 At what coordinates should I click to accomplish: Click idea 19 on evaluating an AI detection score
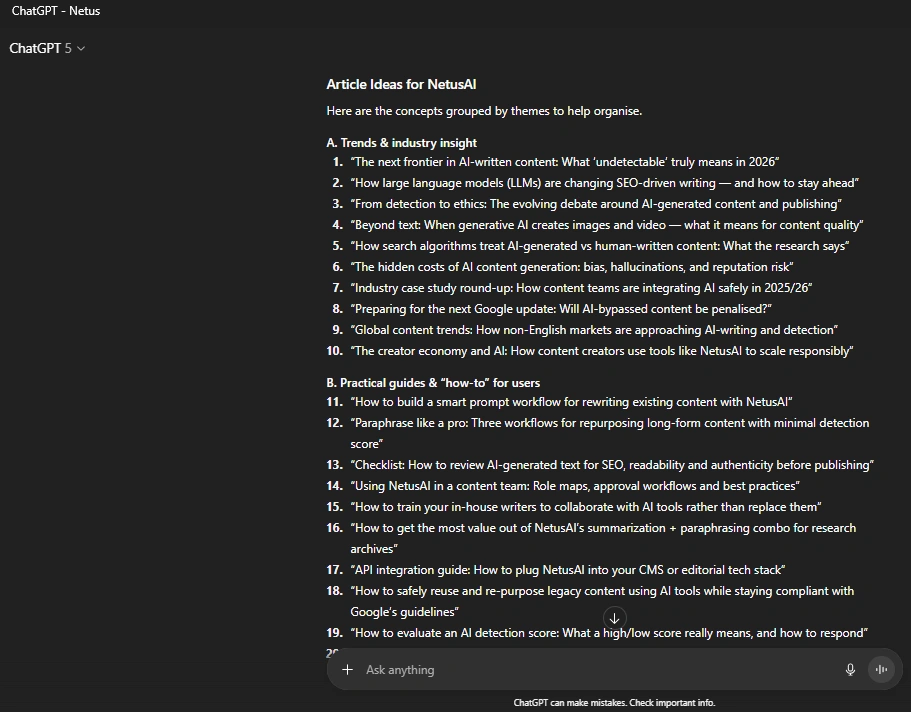click(x=608, y=633)
